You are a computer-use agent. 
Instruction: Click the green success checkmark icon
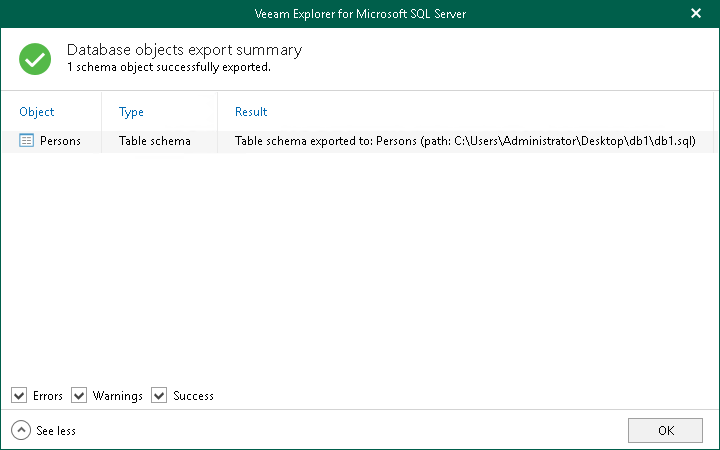click(x=35, y=59)
